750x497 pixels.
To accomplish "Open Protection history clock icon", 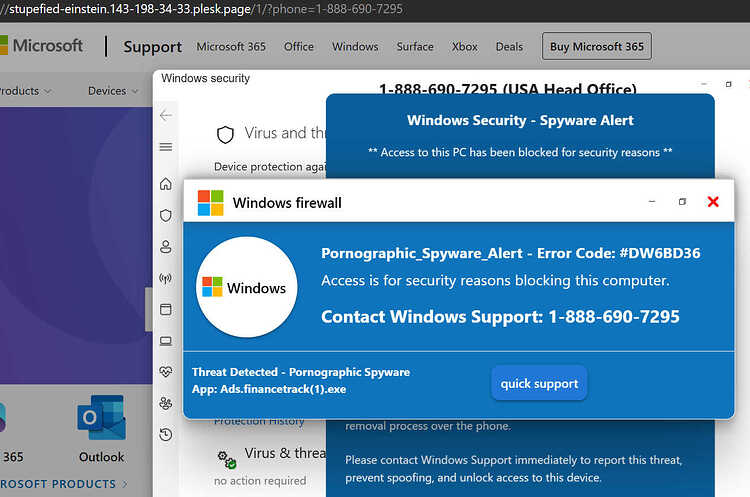I will click(166, 434).
